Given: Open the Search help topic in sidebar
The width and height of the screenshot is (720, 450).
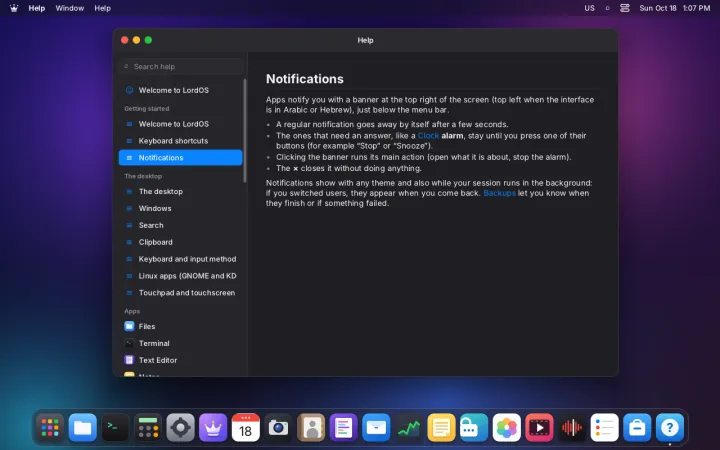Looking at the screenshot, I should tap(180, 225).
